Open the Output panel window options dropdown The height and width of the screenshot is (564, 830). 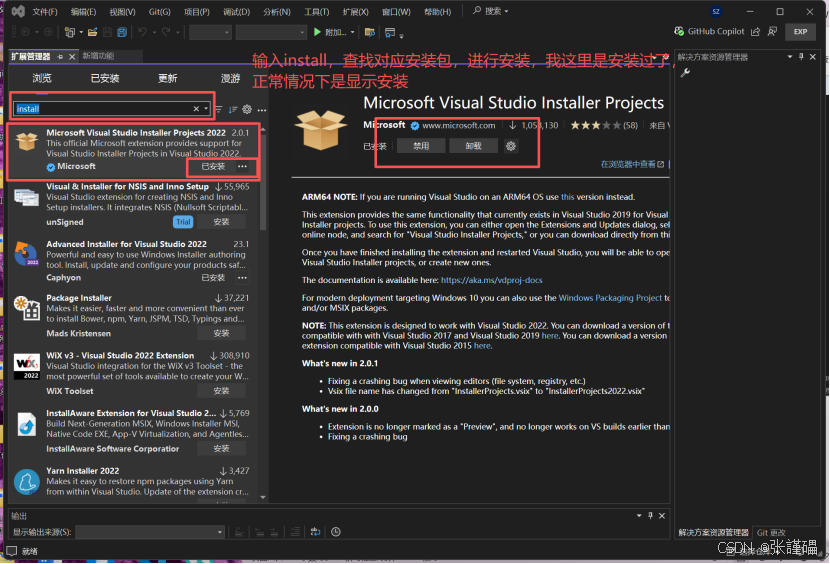[x=639, y=516]
